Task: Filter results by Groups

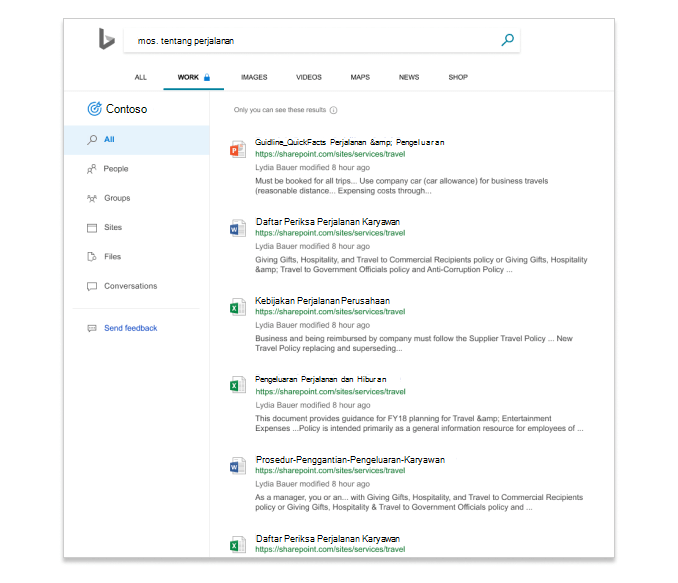Action: coord(117,198)
